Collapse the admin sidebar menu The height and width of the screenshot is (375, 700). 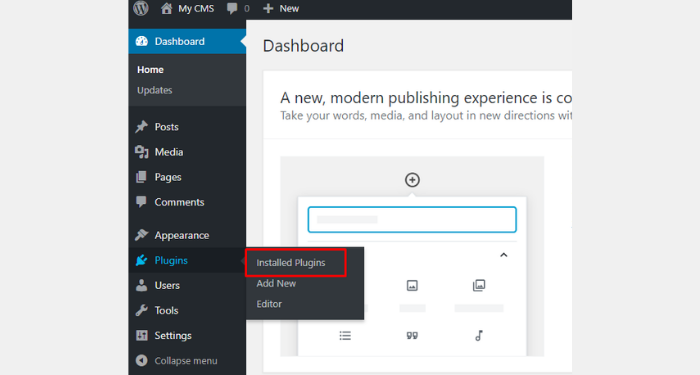[x=187, y=361]
